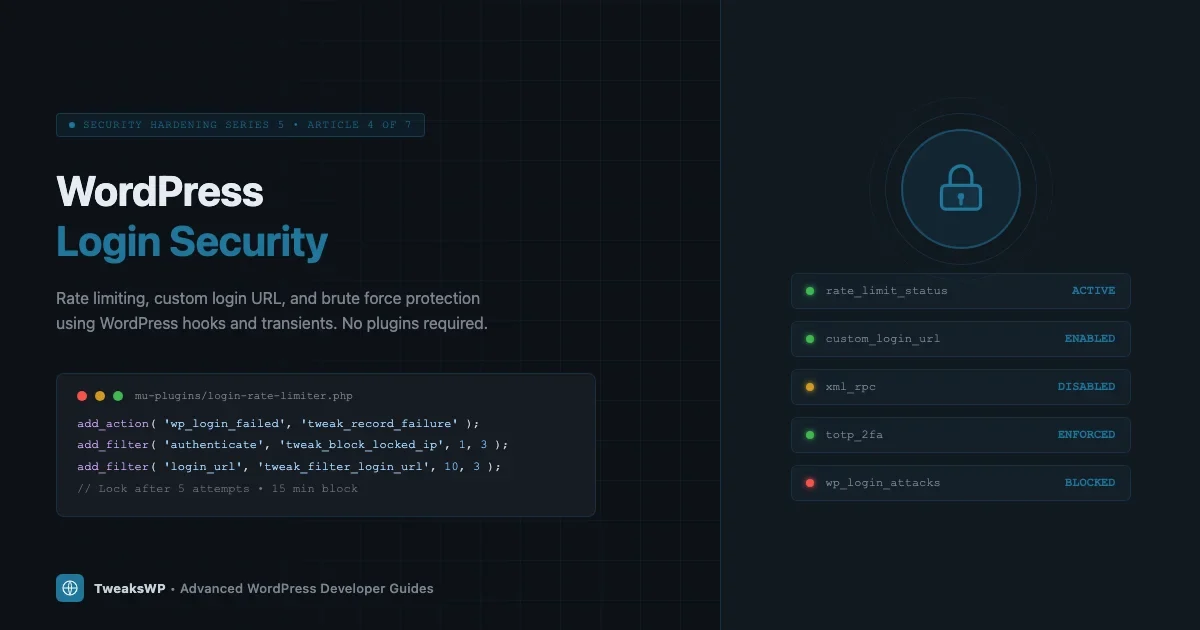Viewport: 1200px width, 630px height.
Task: Click Advanced WordPress Developer Guides tagline
Action: [307, 589]
